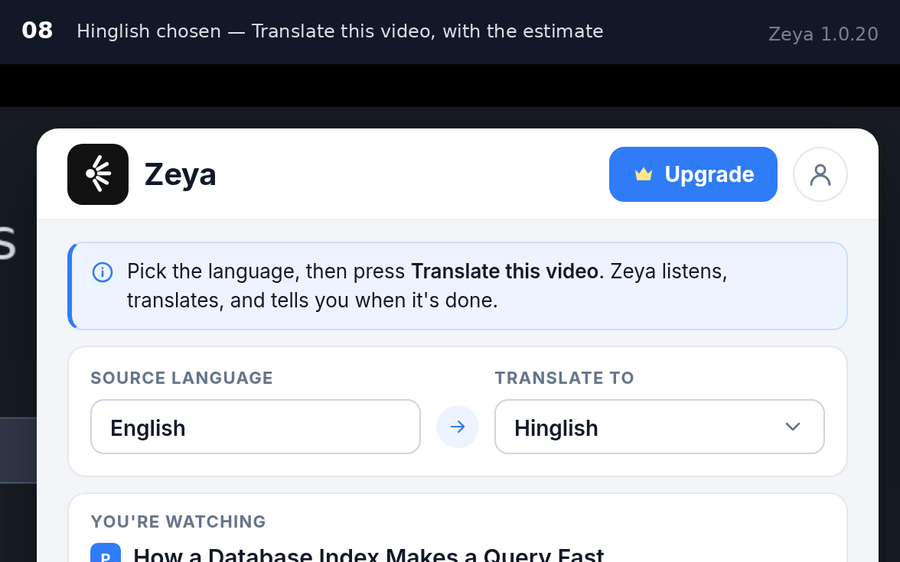Viewport: 900px width, 562px height.
Task: Open the Translate To Hinglish dropdown
Action: (660, 427)
